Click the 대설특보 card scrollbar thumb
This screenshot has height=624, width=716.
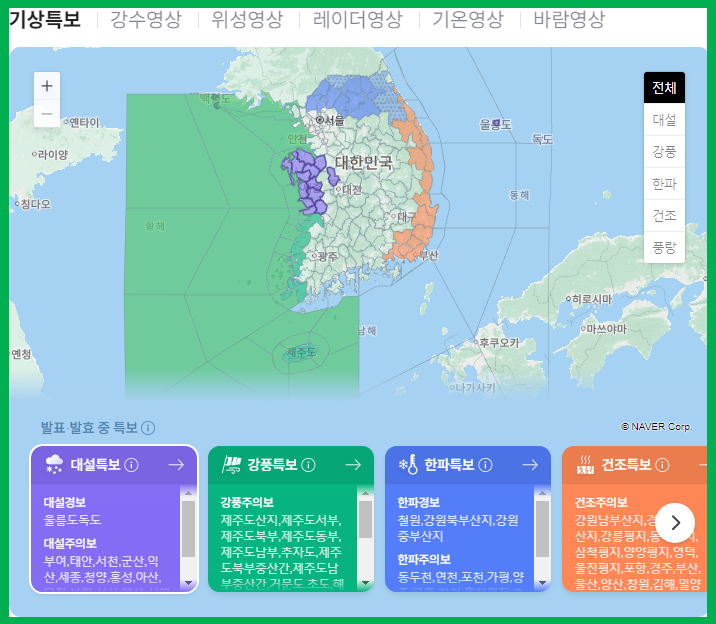tap(188, 529)
